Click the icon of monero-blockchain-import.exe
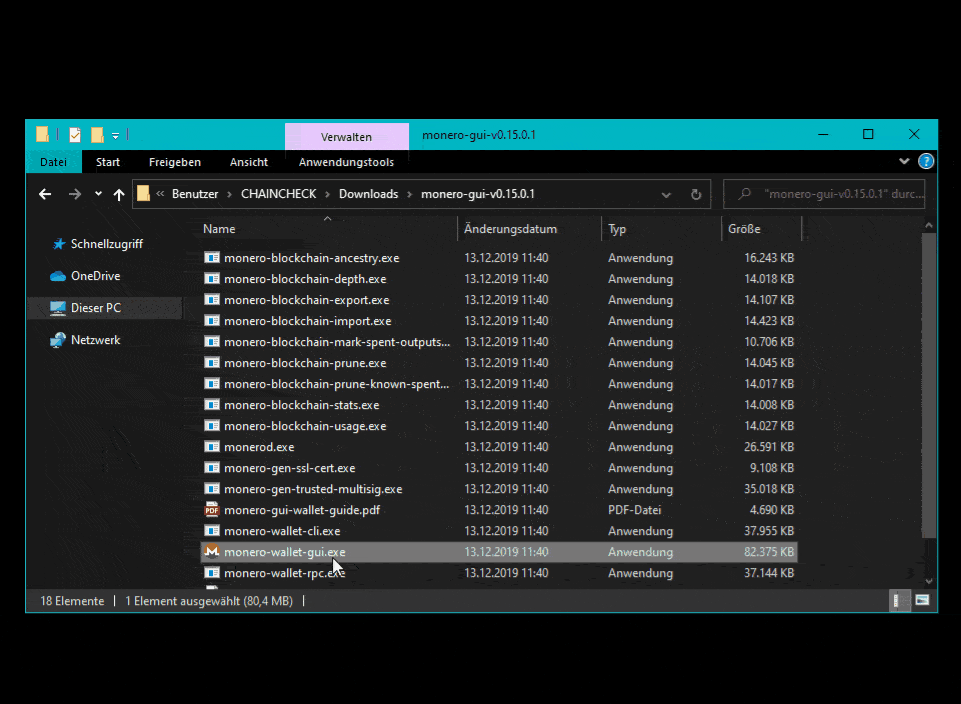 [212, 320]
